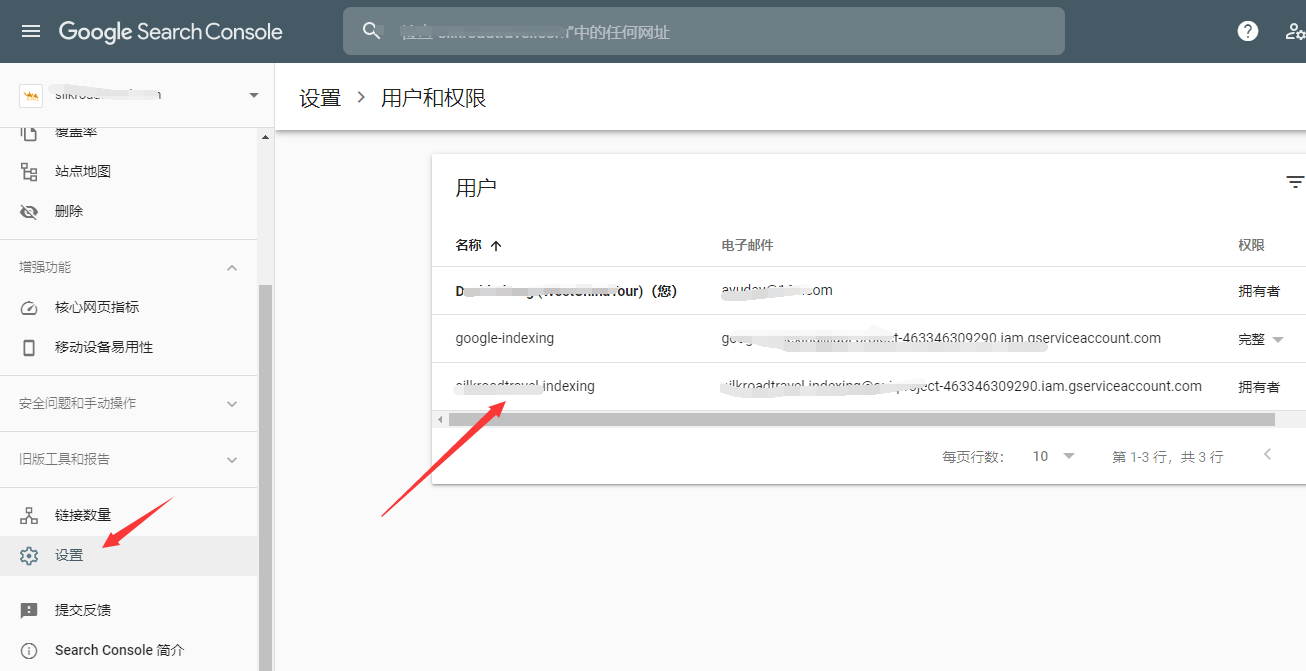Click the 每页行数 label
Image resolution: width=1306 pixels, height=671 pixels.
click(x=973, y=456)
